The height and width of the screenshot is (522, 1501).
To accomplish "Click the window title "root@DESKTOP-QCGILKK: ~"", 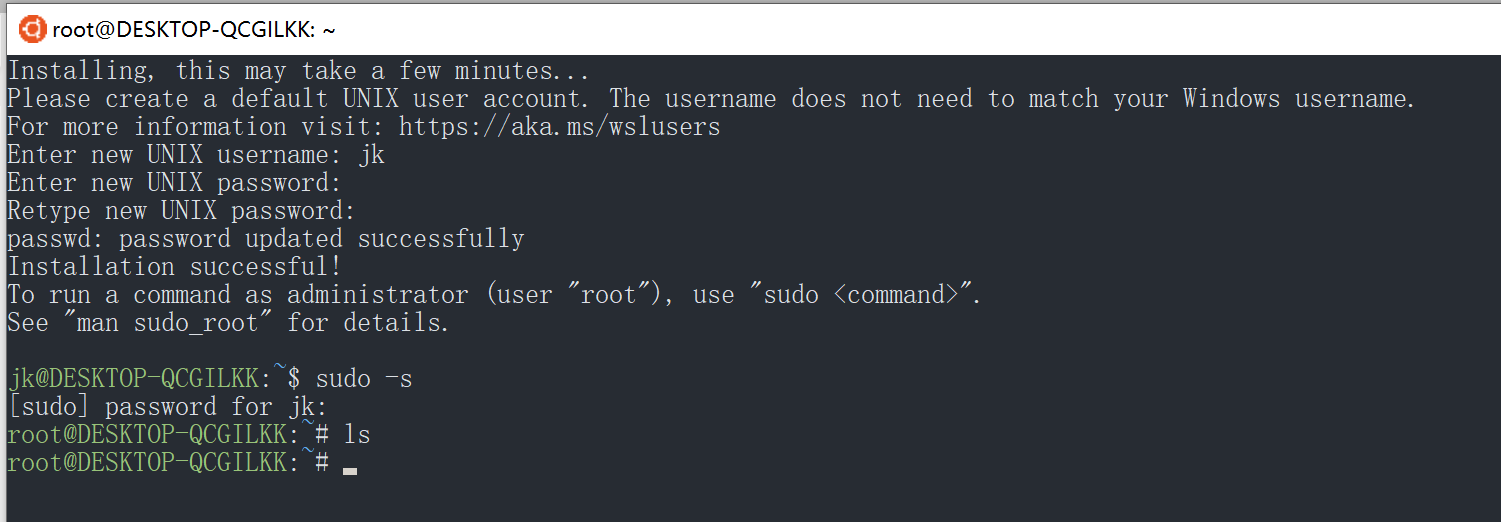I will pos(193,30).
